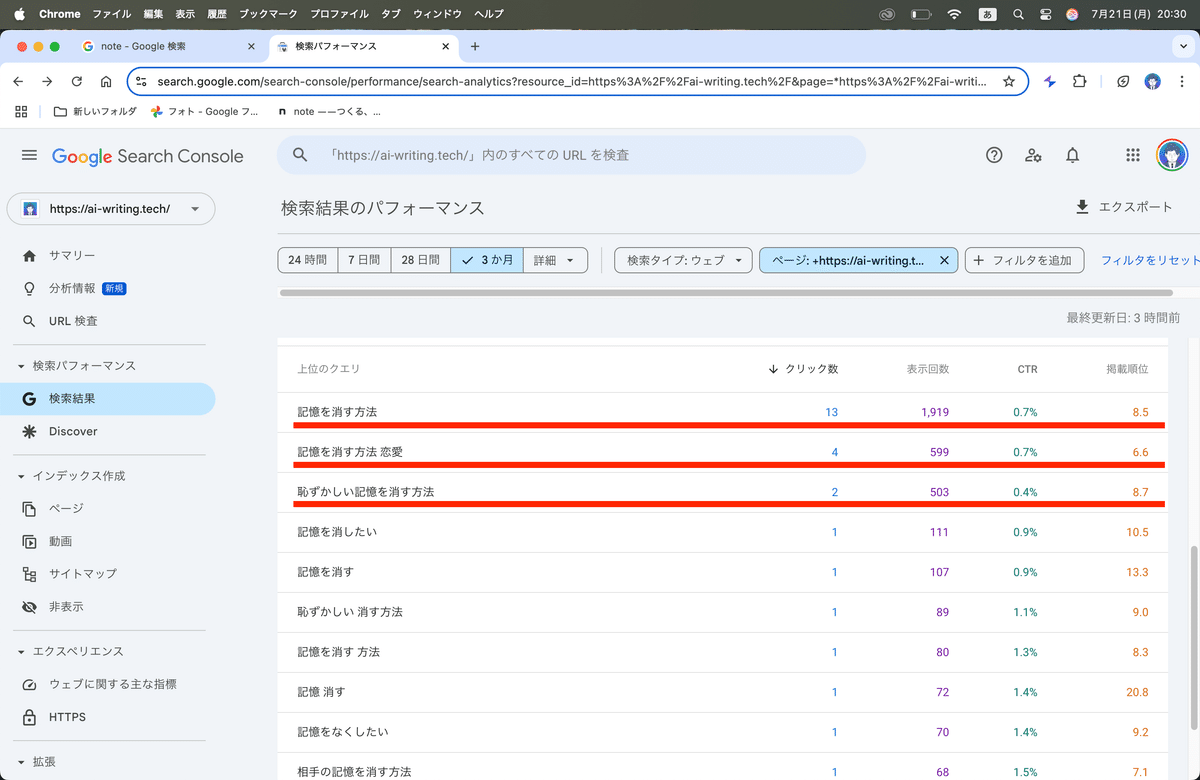Go back with the browser back arrow
Viewport: 1200px width, 780px height.
pos(19,82)
